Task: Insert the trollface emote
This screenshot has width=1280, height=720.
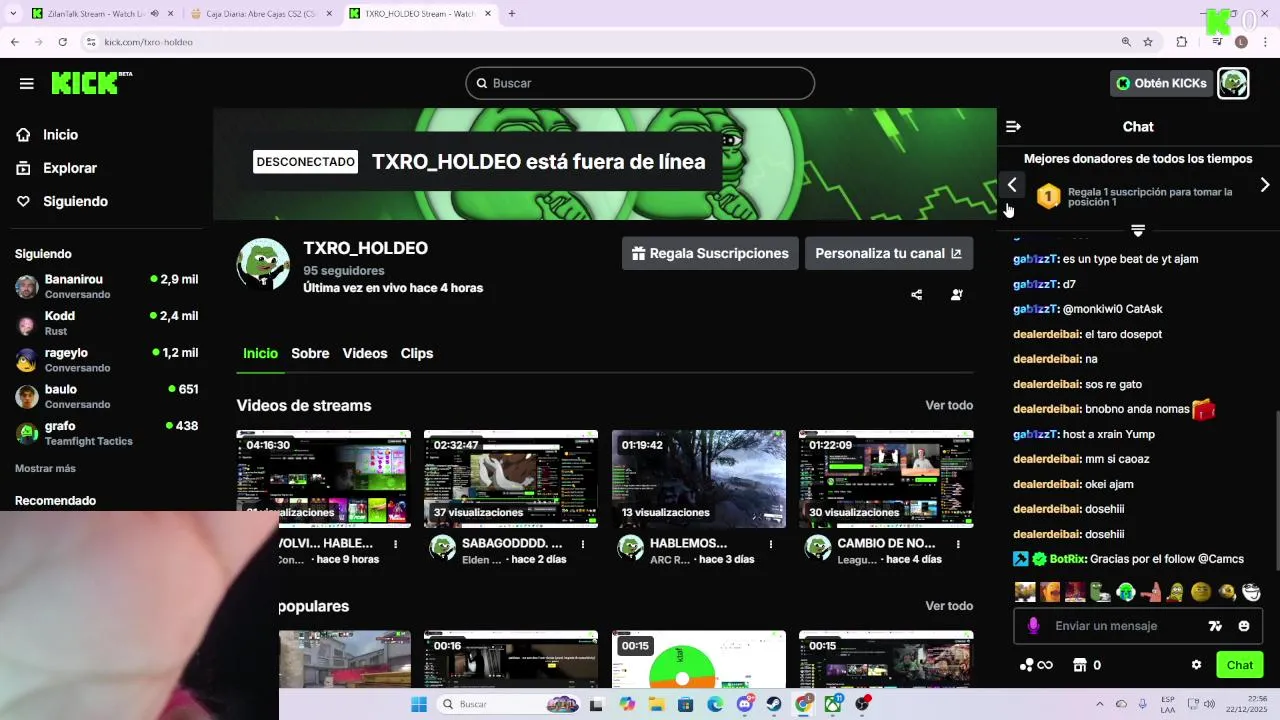Action: [1251, 592]
